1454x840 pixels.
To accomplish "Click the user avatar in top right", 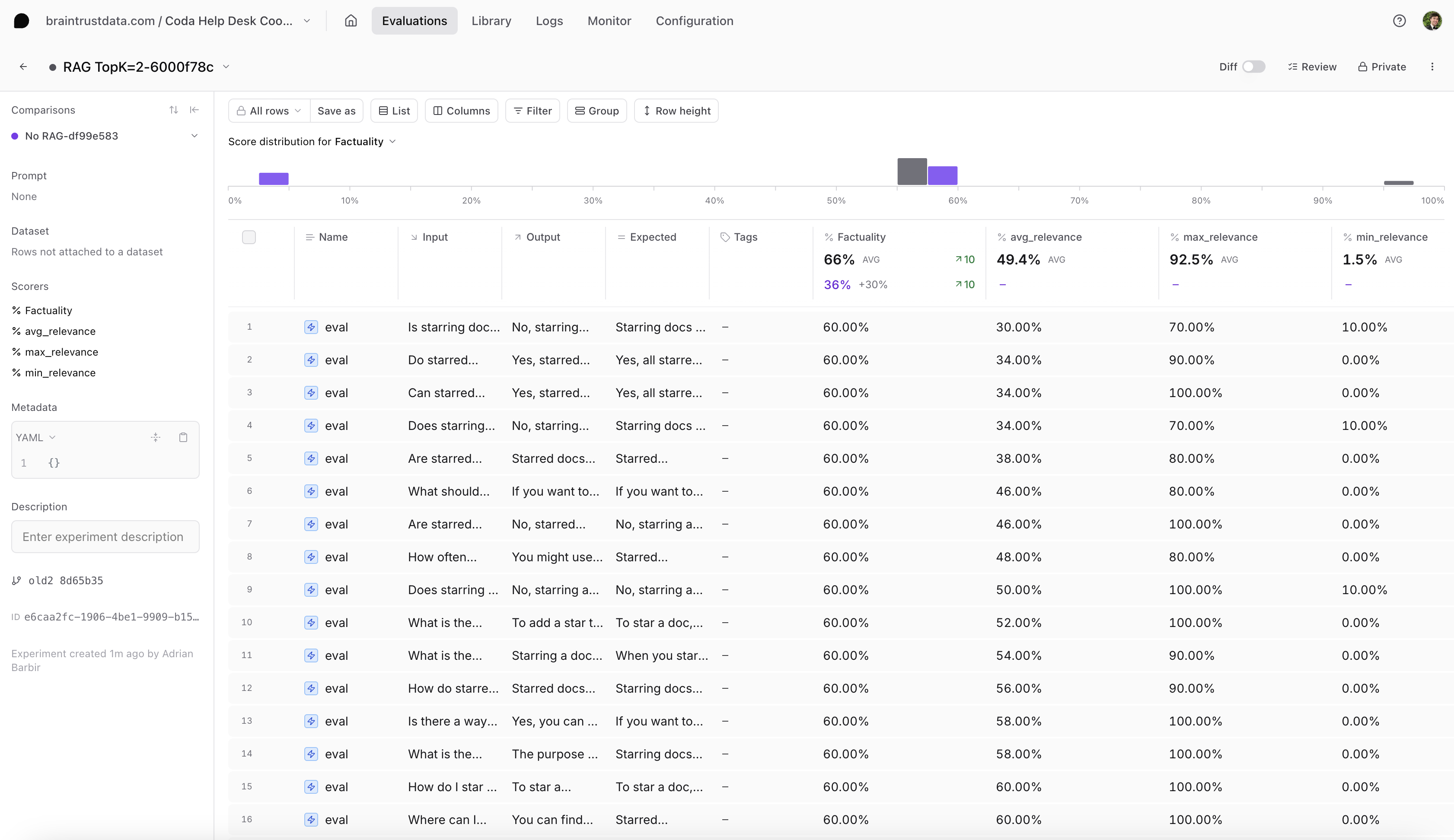I will (1432, 21).
